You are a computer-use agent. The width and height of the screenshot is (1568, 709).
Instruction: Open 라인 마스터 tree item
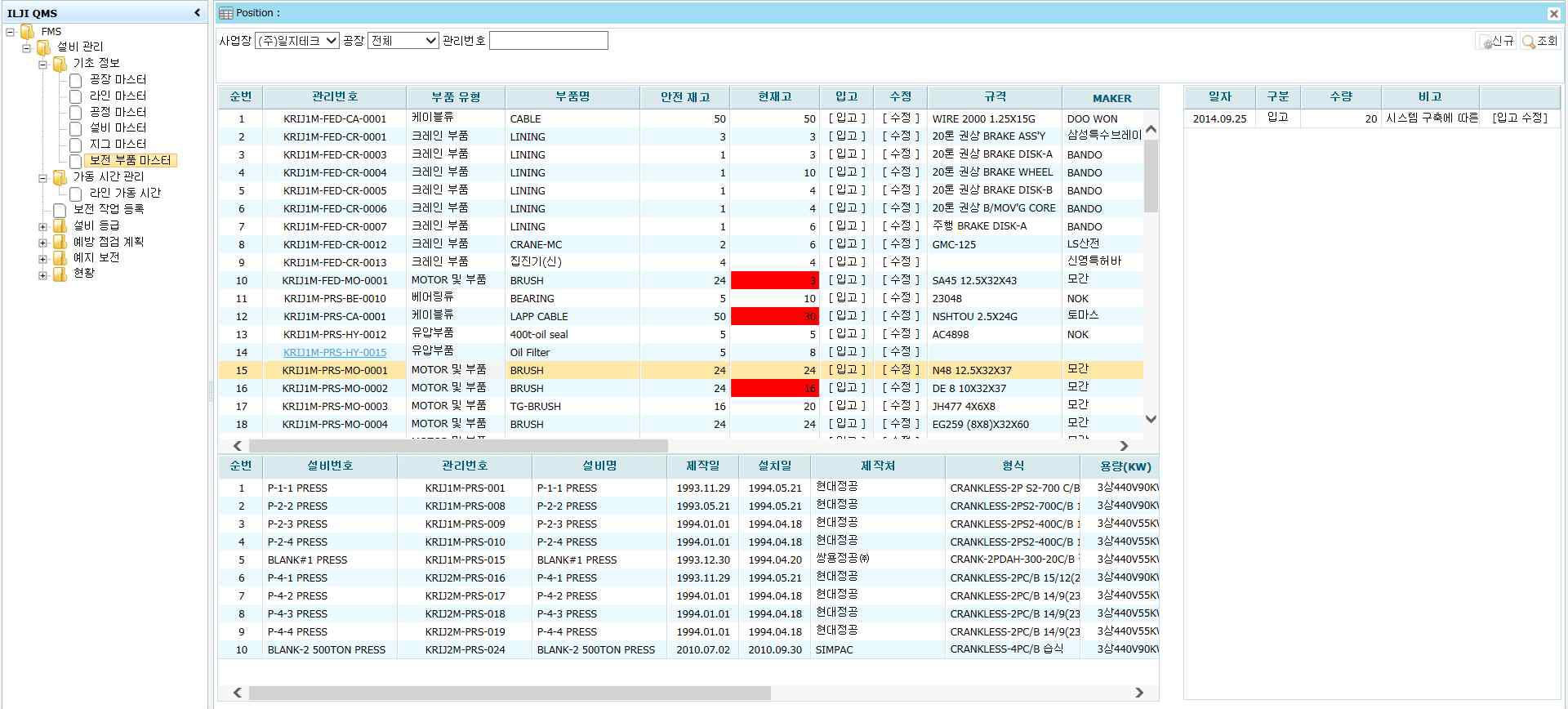(118, 96)
